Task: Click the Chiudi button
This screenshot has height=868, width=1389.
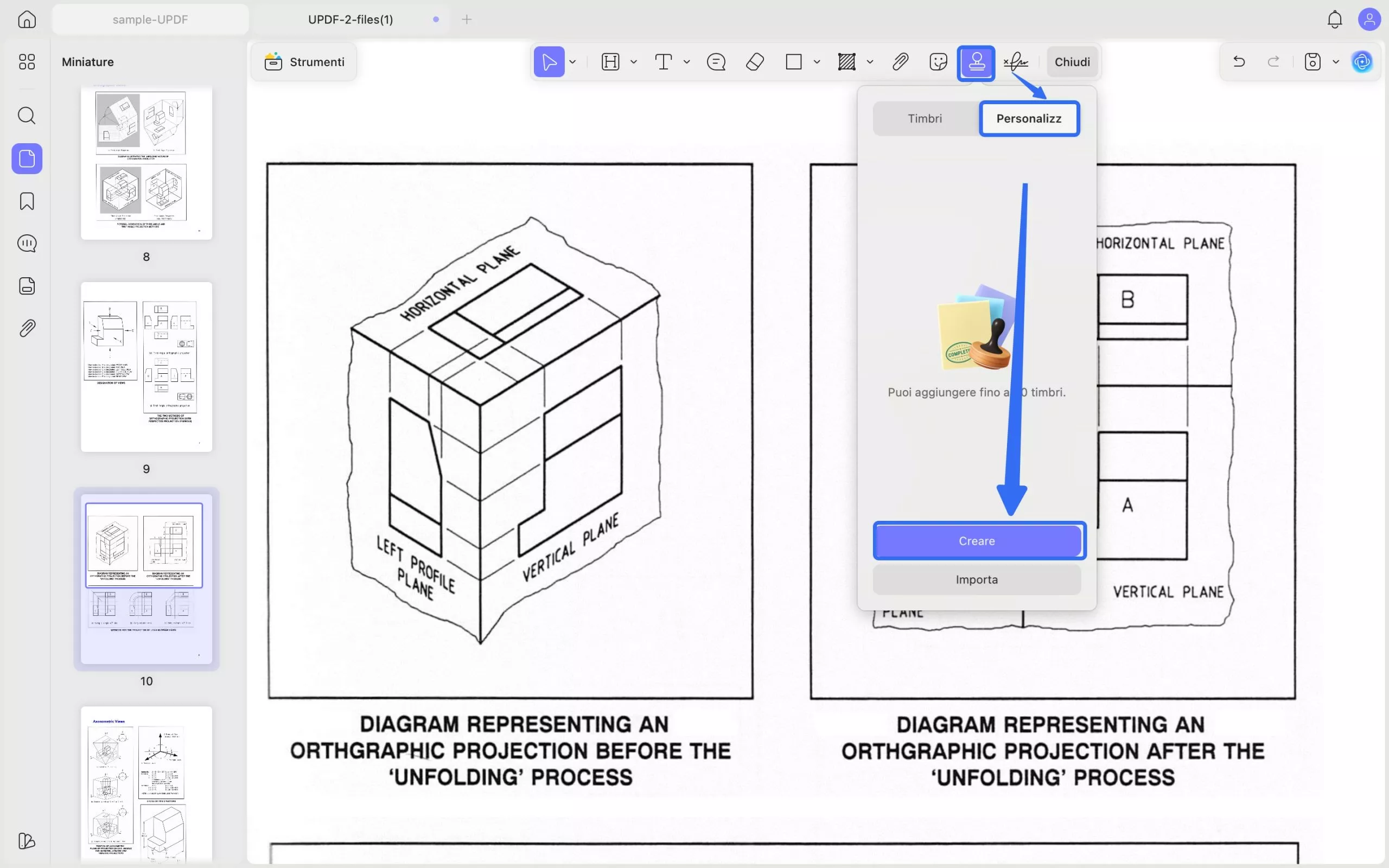Action: [1072, 62]
